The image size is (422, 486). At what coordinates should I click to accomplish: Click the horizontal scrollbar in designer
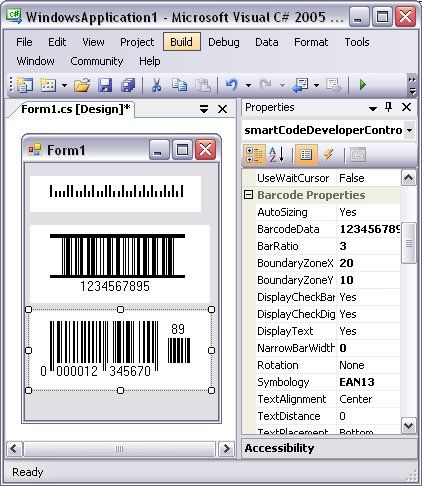click(x=119, y=449)
